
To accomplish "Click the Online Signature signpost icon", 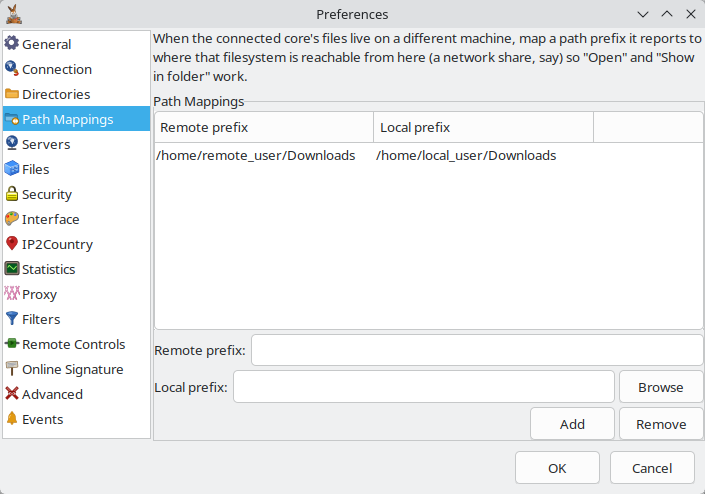I will click(x=12, y=369).
